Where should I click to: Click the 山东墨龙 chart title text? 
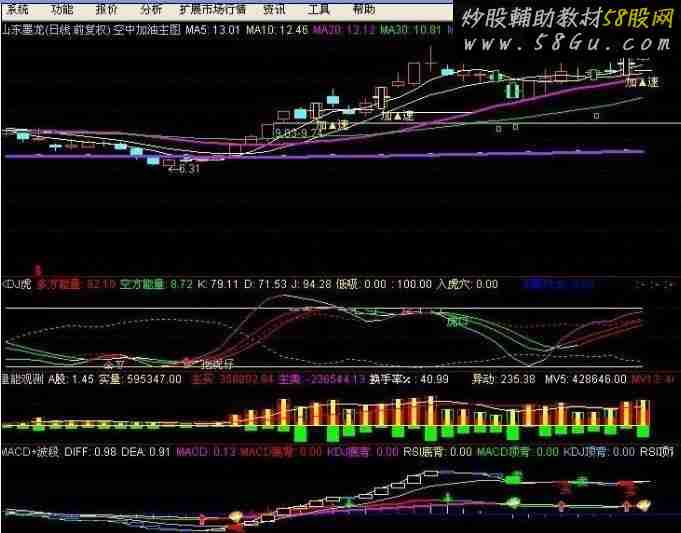[x=56, y=30]
